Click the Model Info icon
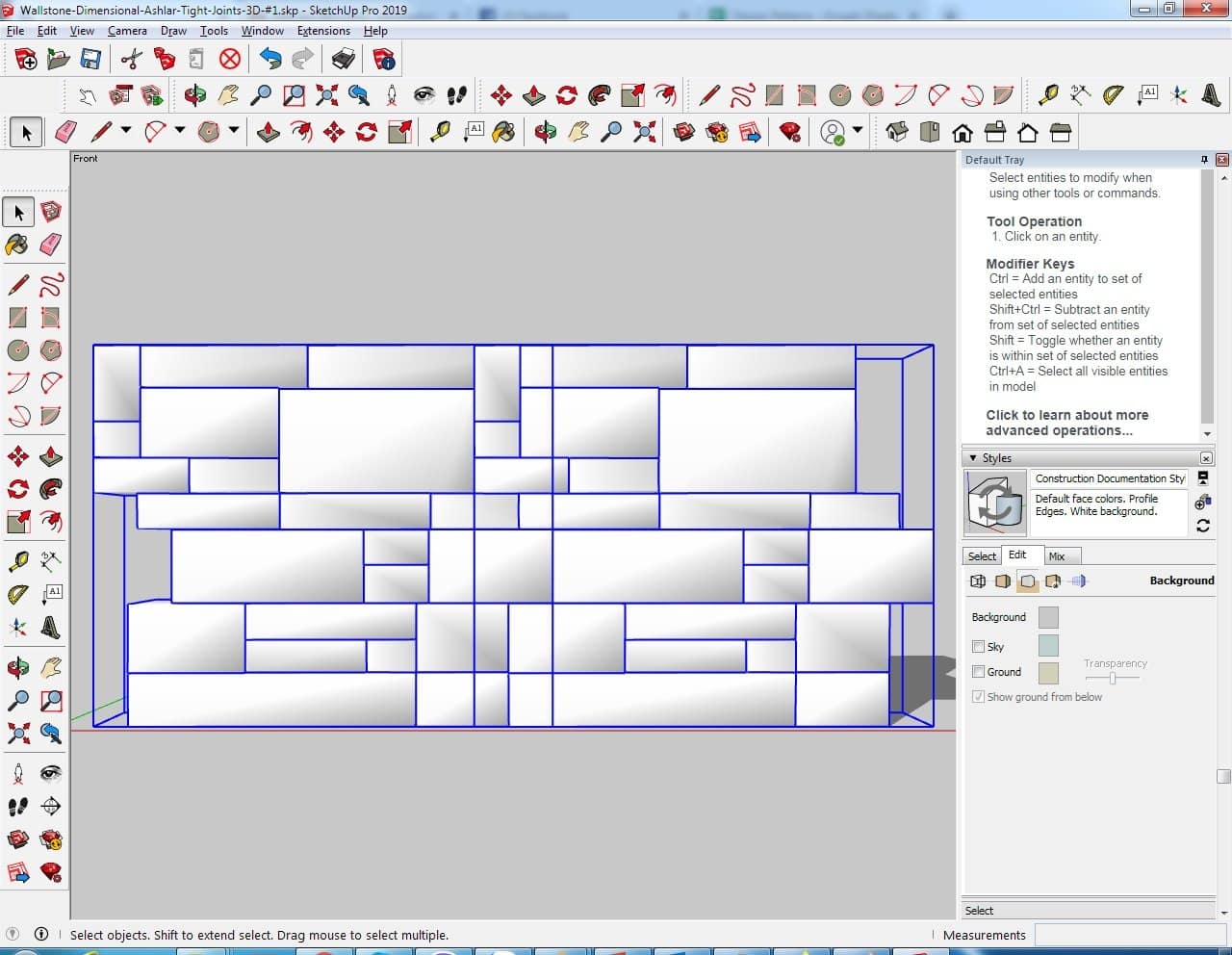 [384, 60]
